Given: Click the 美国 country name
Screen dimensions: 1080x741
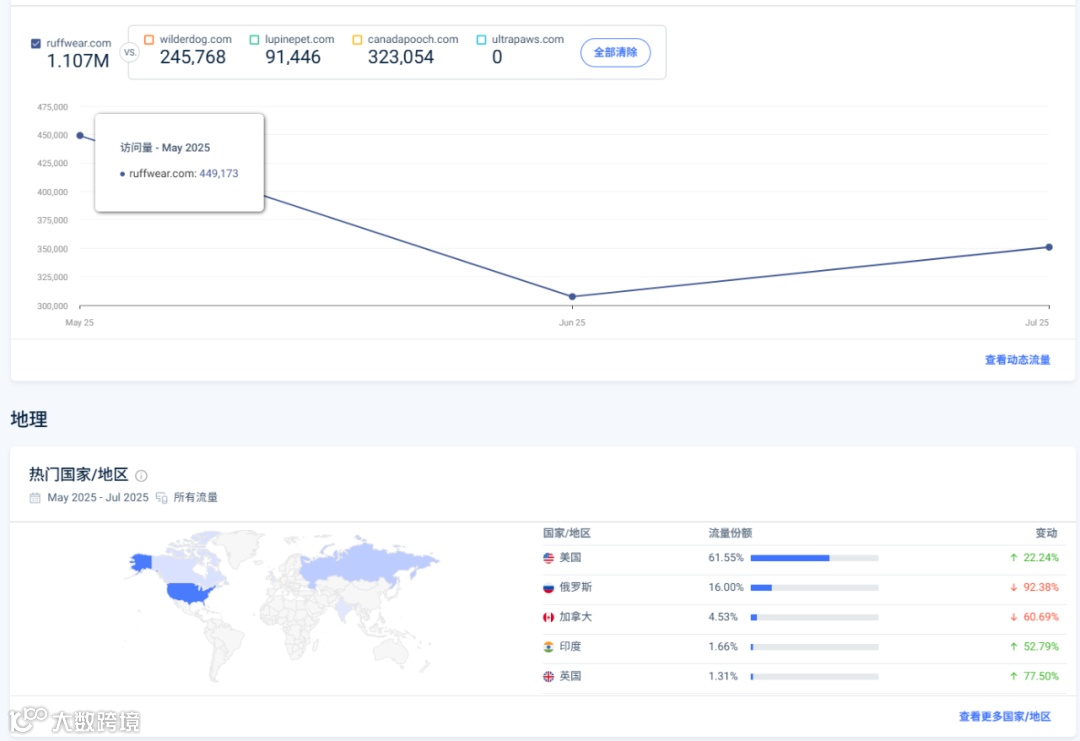Looking at the screenshot, I should 570,557.
